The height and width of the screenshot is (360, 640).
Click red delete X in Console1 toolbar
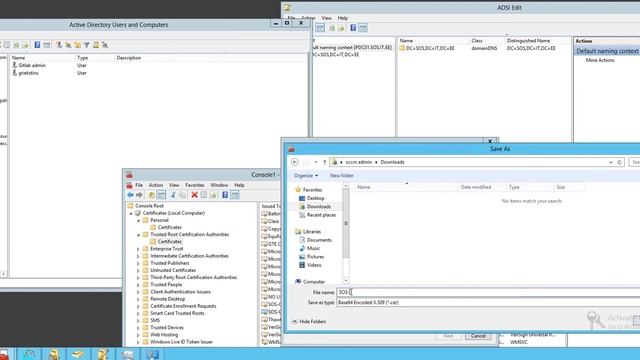195,195
